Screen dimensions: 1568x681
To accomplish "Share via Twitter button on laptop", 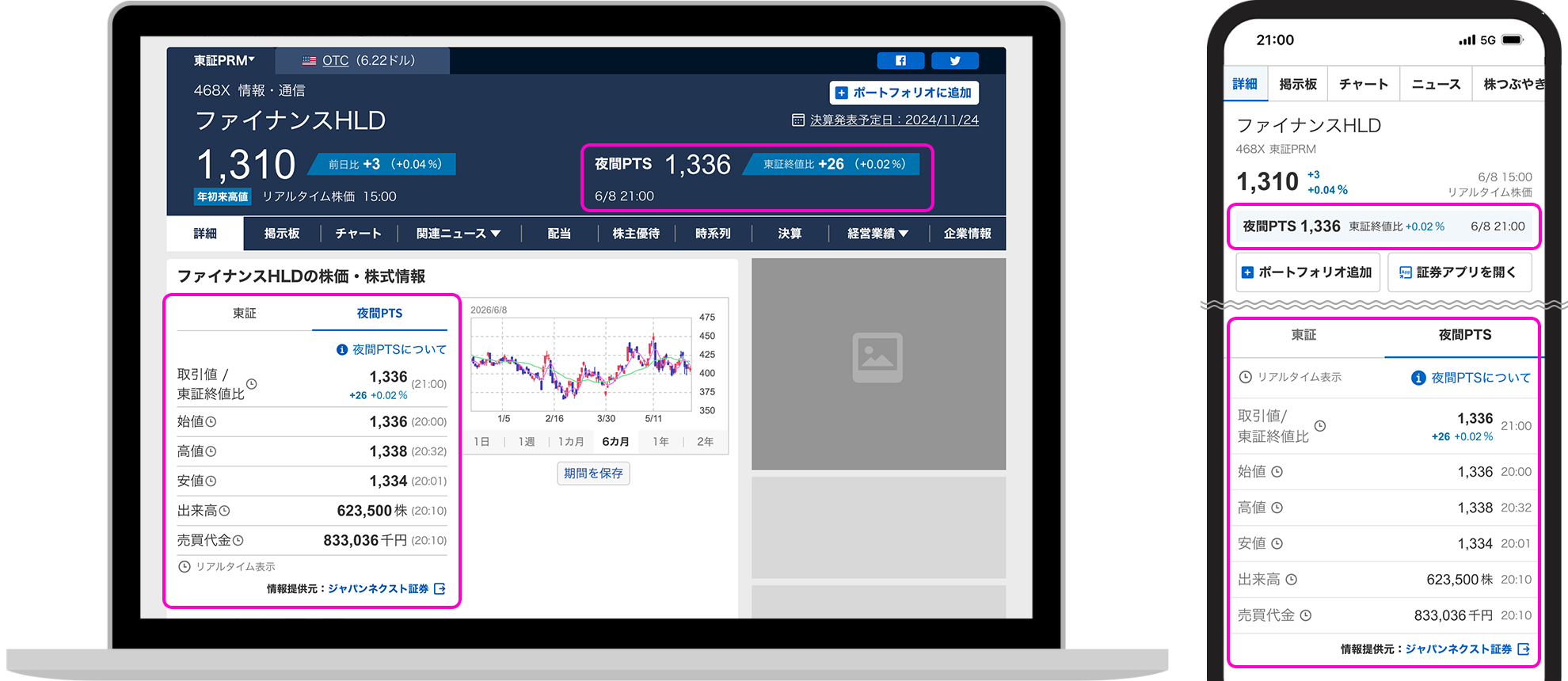I will 955,61.
